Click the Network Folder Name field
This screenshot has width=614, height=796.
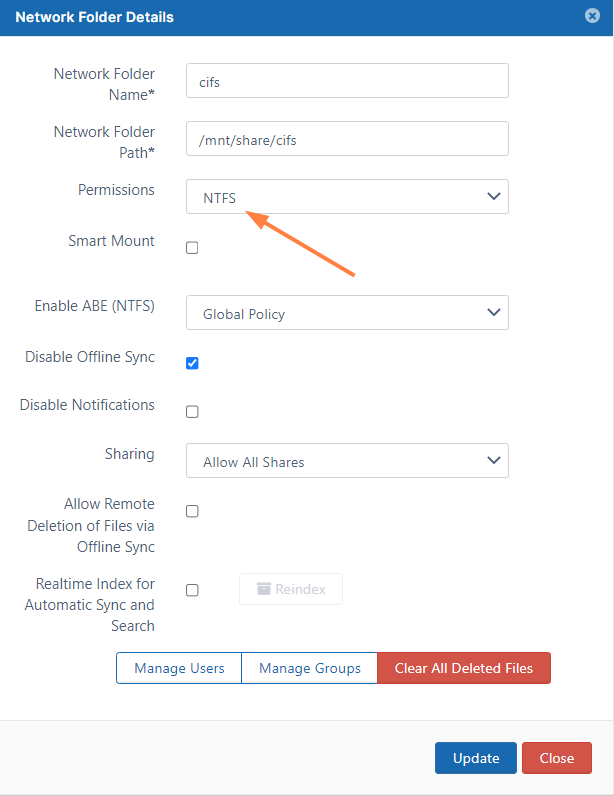(347, 81)
